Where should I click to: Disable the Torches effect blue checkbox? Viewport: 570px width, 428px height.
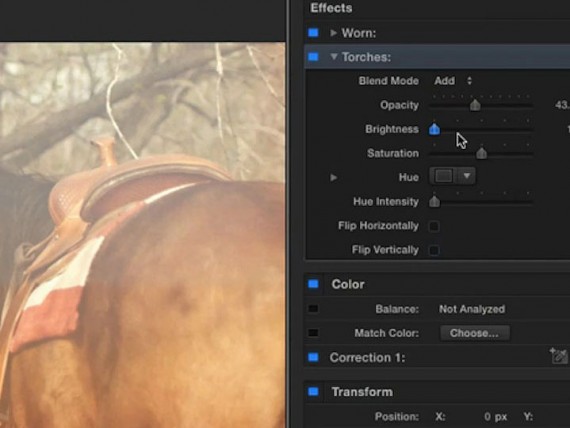[313, 57]
